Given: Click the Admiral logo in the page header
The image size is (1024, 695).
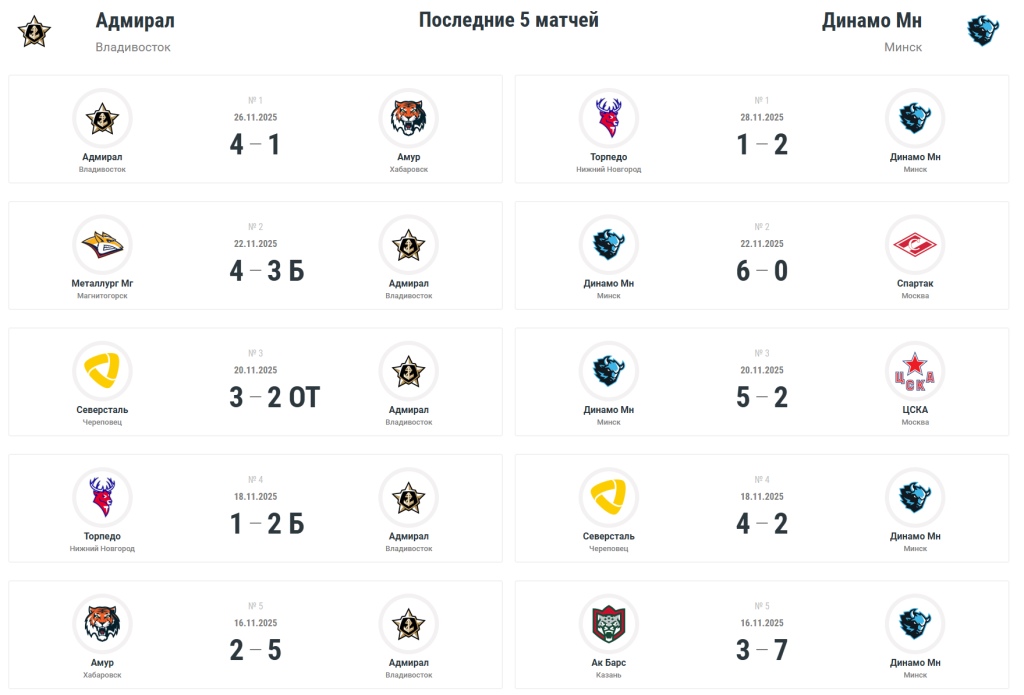Looking at the screenshot, I should (x=34, y=32).
